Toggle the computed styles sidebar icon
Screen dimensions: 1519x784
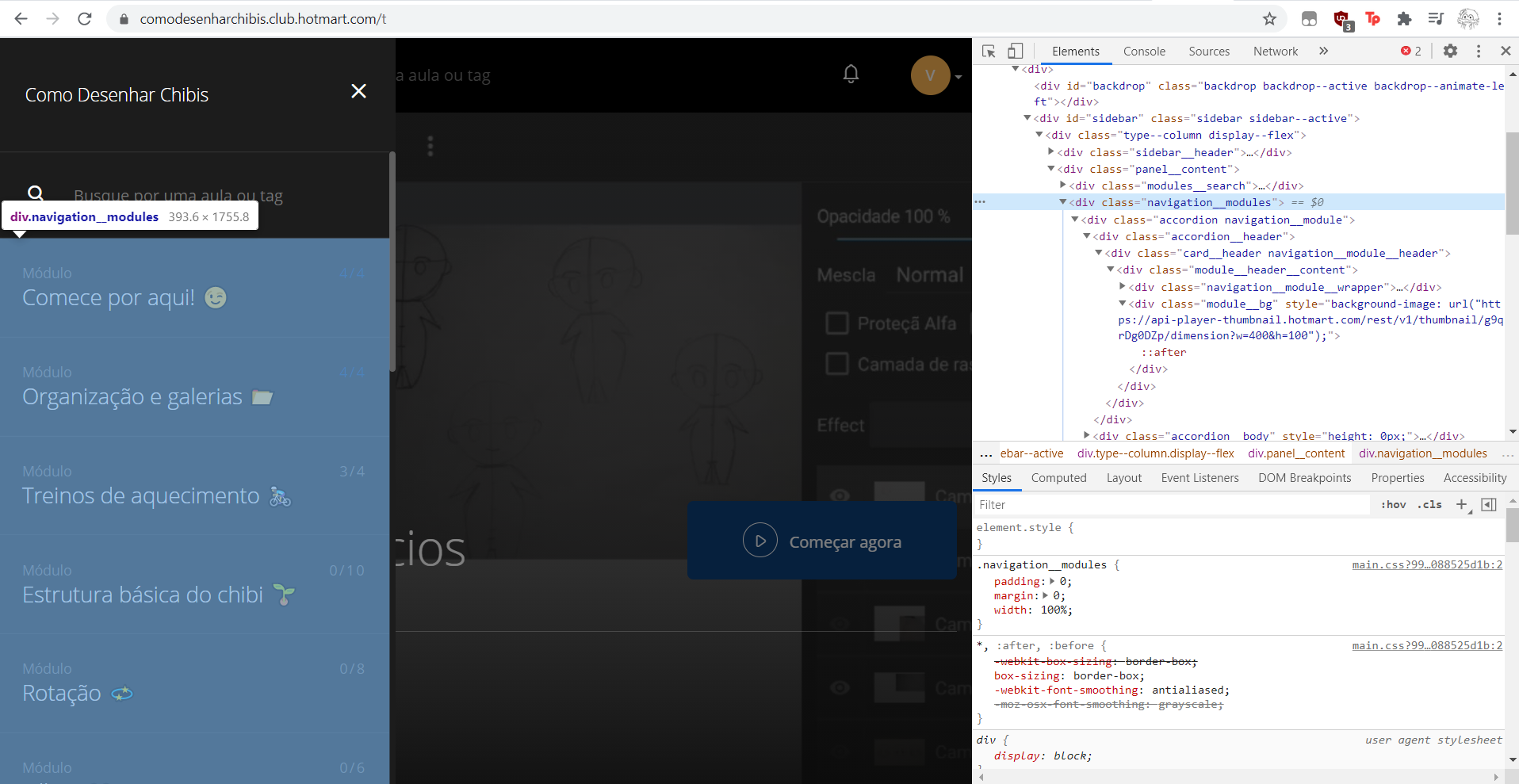(1488, 504)
